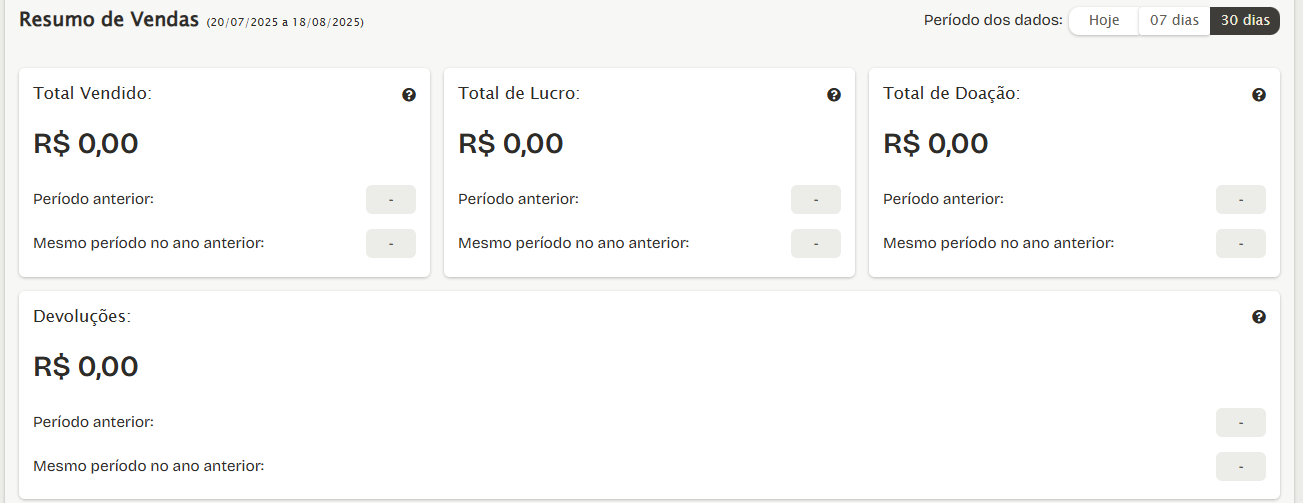Click year-over-year badge in Total de Lucro

(x=816, y=244)
